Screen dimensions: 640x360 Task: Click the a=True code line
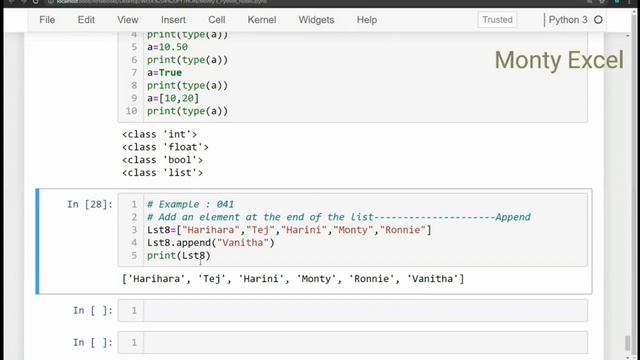coord(164,73)
